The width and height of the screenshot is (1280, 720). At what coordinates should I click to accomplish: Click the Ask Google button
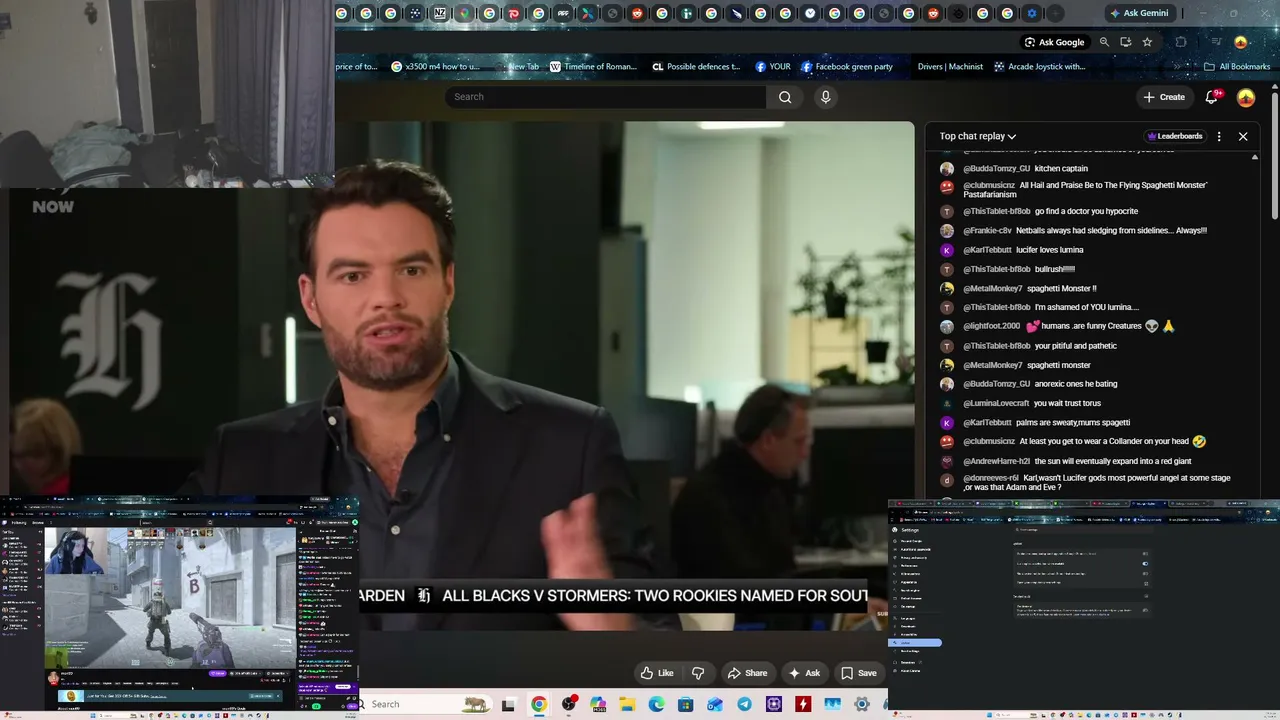click(x=1054, y=42)
